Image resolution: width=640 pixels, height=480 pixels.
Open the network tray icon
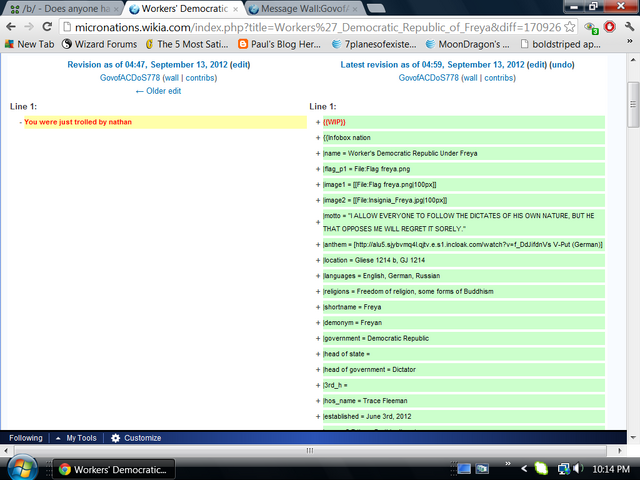click(564, 469)
